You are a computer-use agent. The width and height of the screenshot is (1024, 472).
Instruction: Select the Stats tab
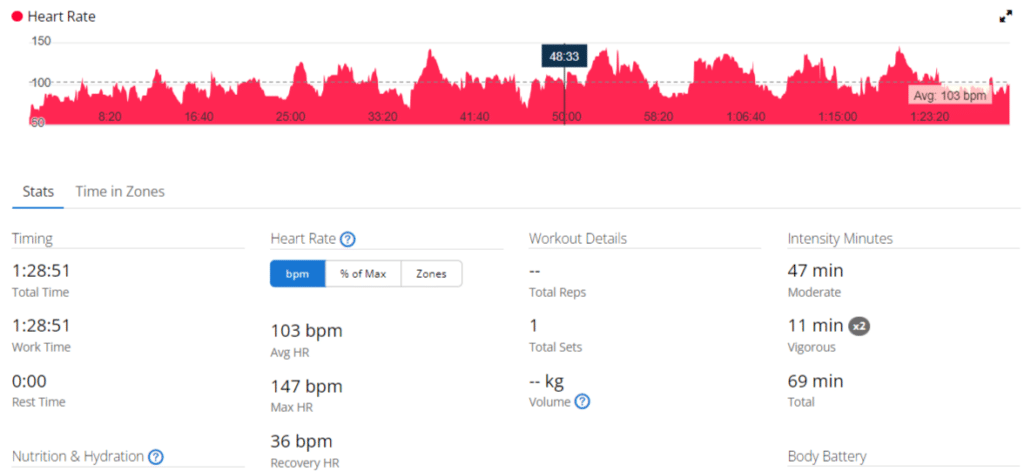coord(38,192)
